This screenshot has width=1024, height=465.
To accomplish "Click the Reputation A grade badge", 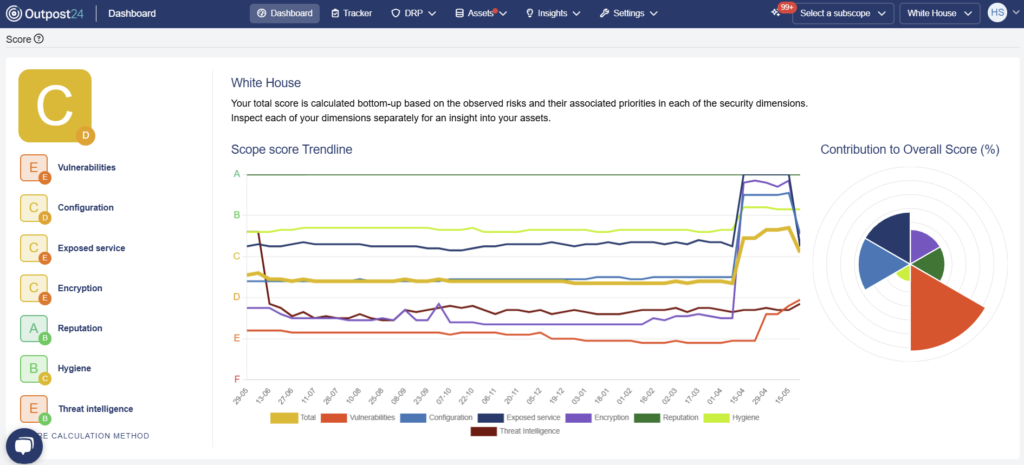I will pos(34,329).
